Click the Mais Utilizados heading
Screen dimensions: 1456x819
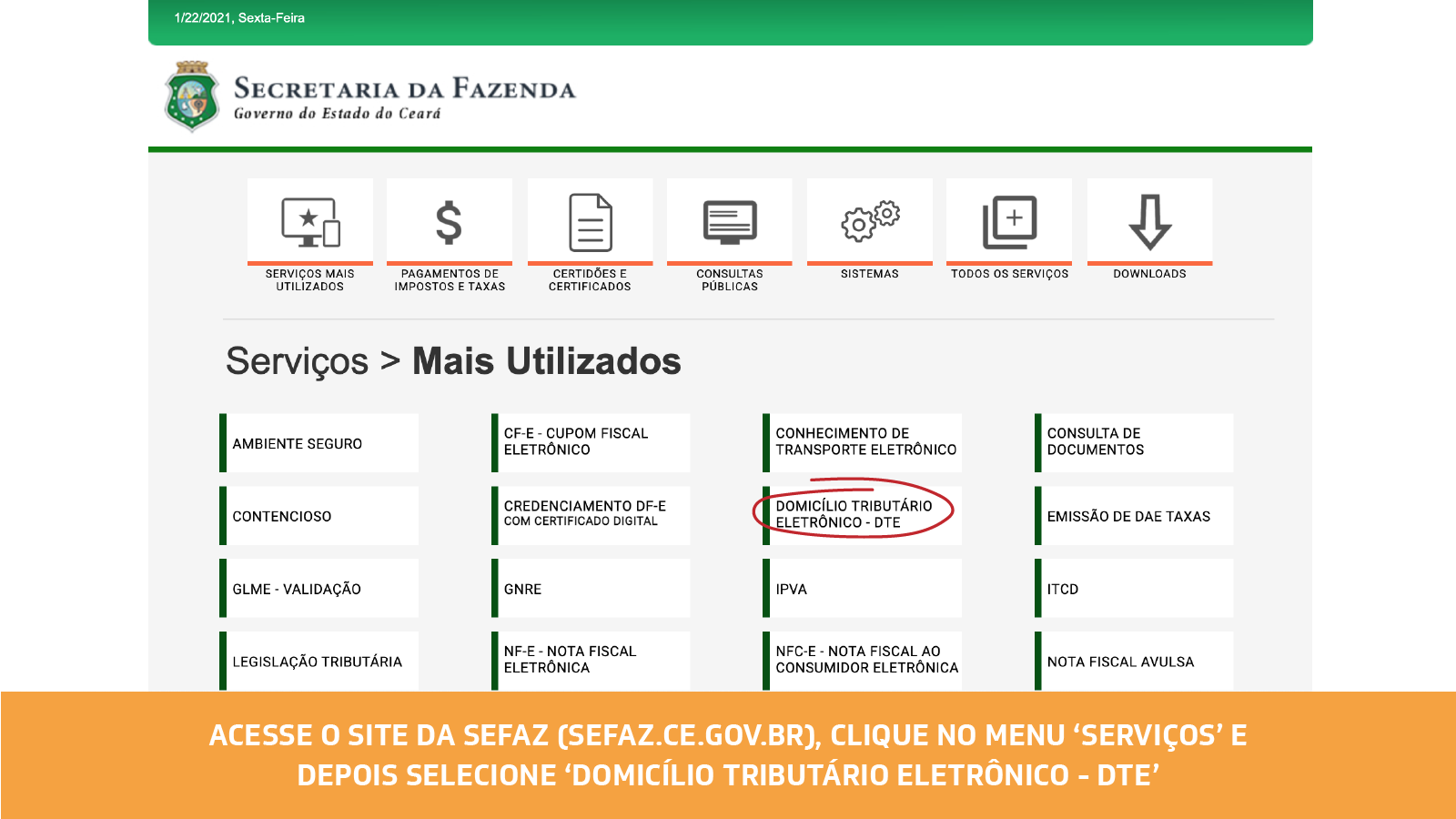pyautogui.click(x=547, y=361)
